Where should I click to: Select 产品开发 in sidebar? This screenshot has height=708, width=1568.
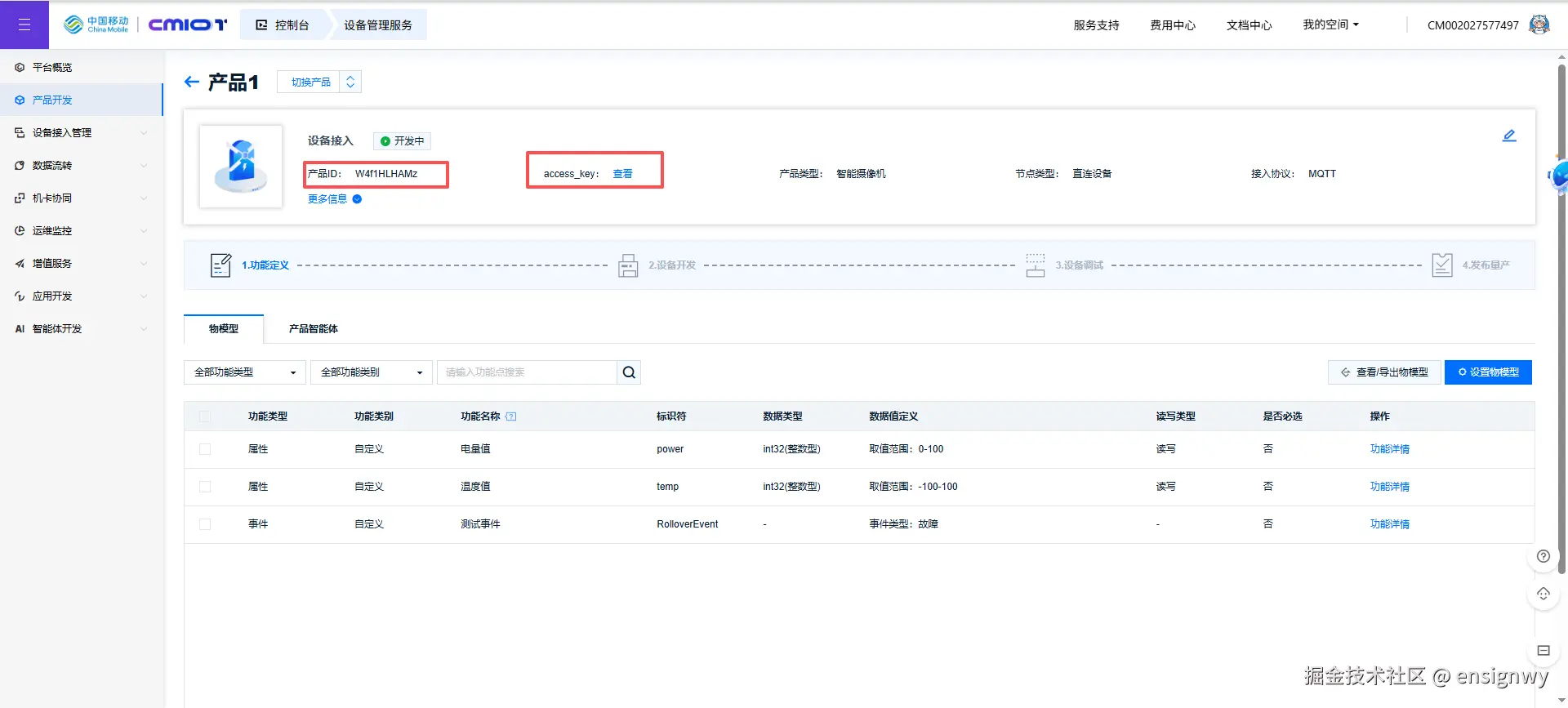coord(82,100)
